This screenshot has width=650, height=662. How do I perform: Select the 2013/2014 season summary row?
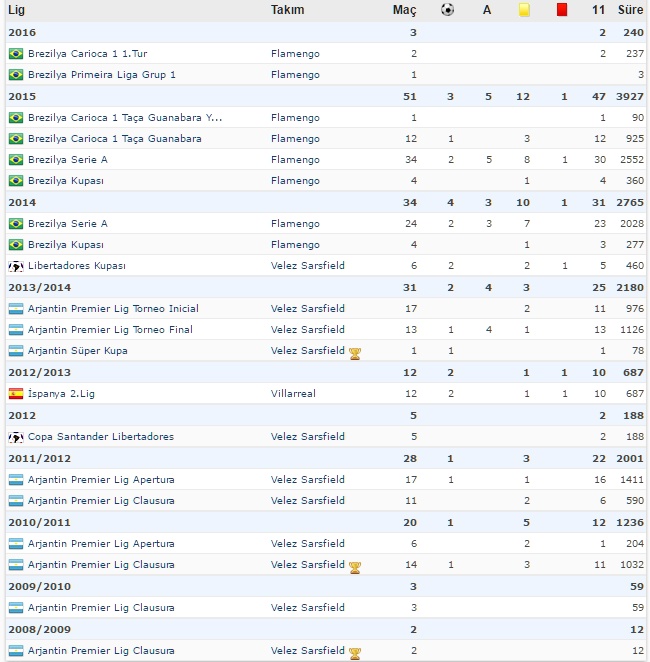(325, 288)
